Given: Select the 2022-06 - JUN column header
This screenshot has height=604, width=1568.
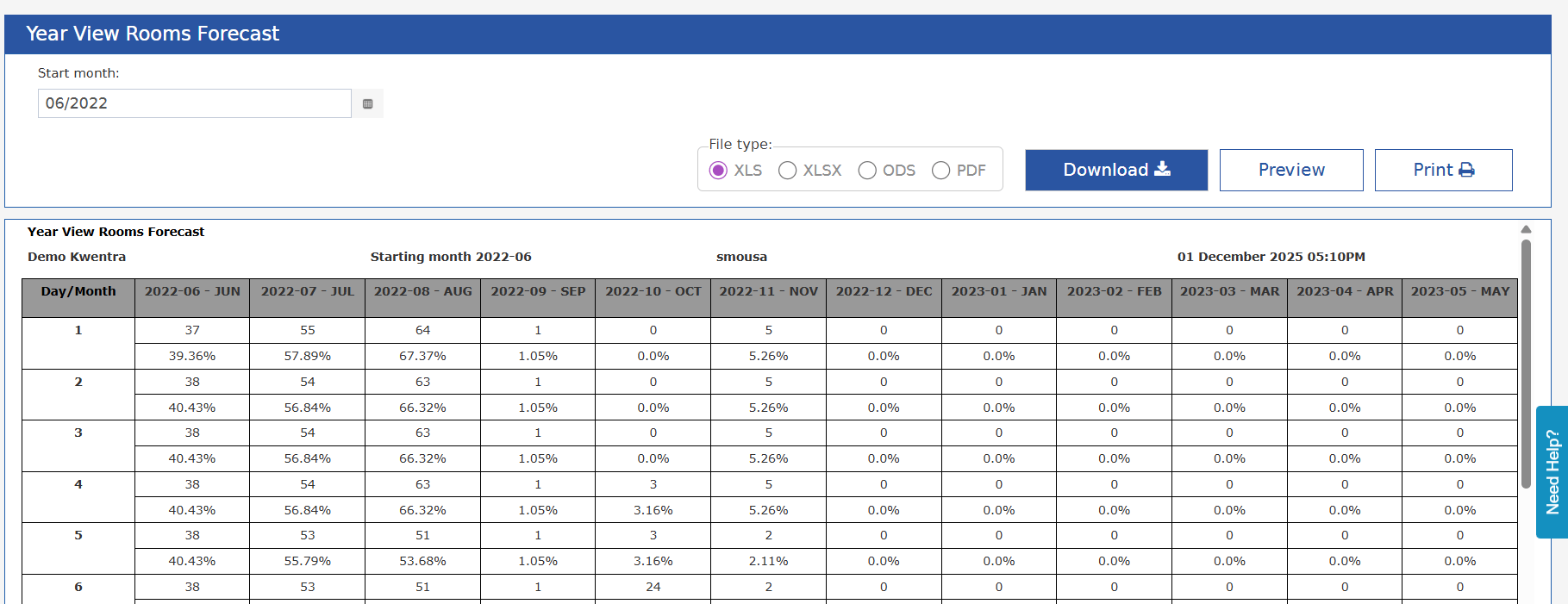Looking at the screenshot, I should tap(192, 298).
